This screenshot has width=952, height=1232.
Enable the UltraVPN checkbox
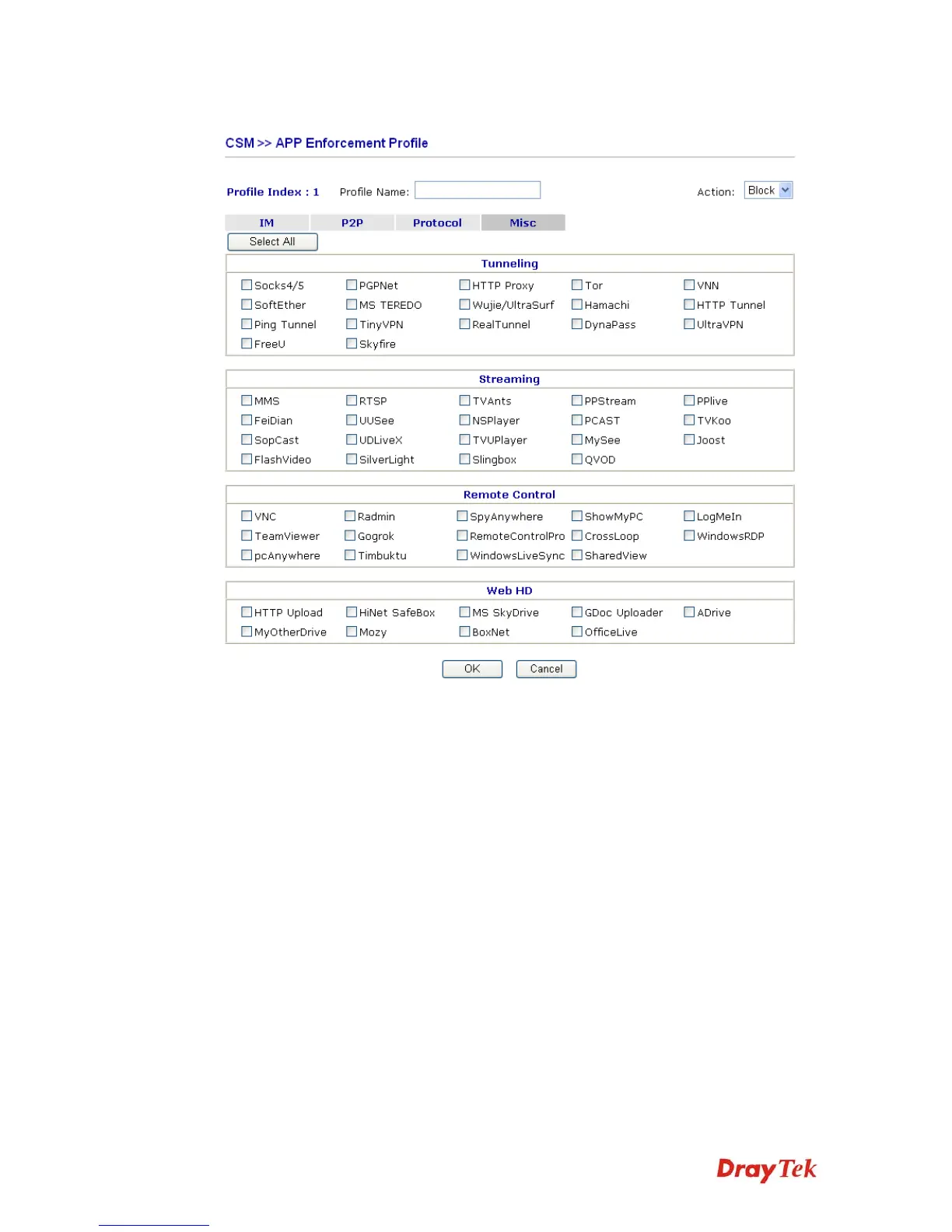689,324
